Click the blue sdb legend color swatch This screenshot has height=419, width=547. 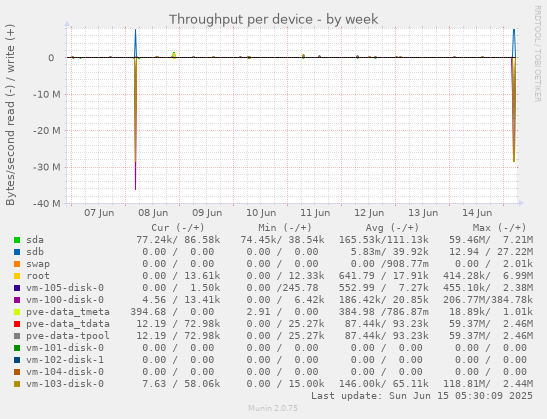click(17, 252)
